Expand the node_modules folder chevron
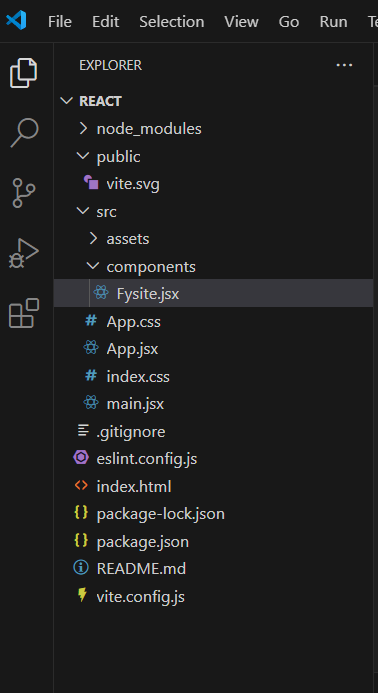 pyautogui.click(x=83, y=129)
